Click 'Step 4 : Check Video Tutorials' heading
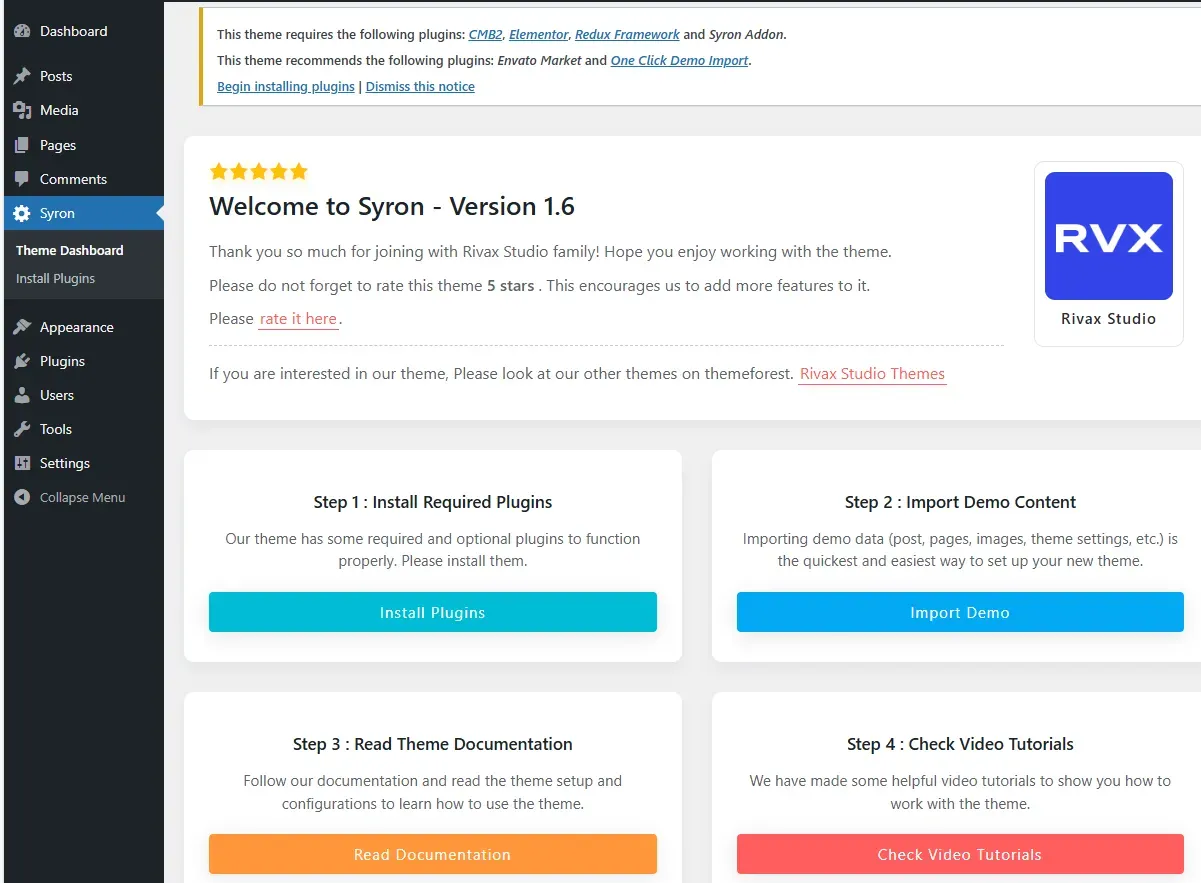This screenshot has width=1201, height=883. [x=960, y=744]
